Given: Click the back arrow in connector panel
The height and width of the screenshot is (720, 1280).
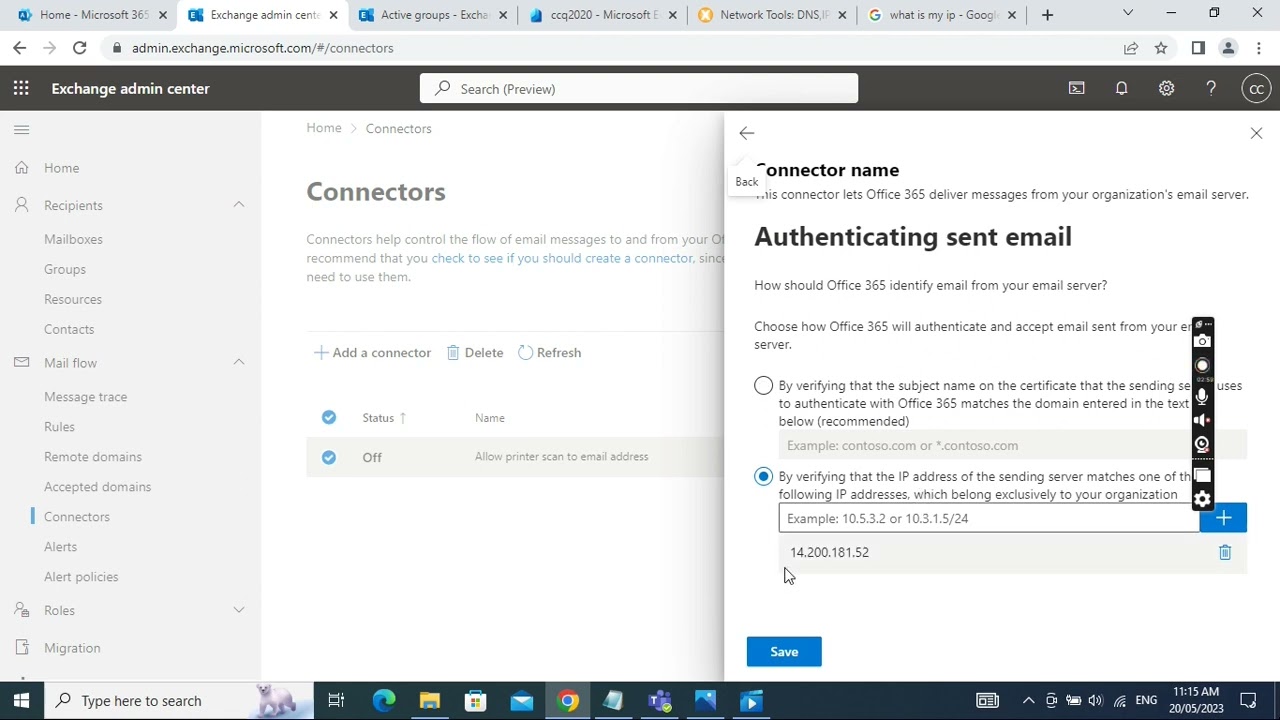Looking at the screenshot, I should click(x=747, y=133).
